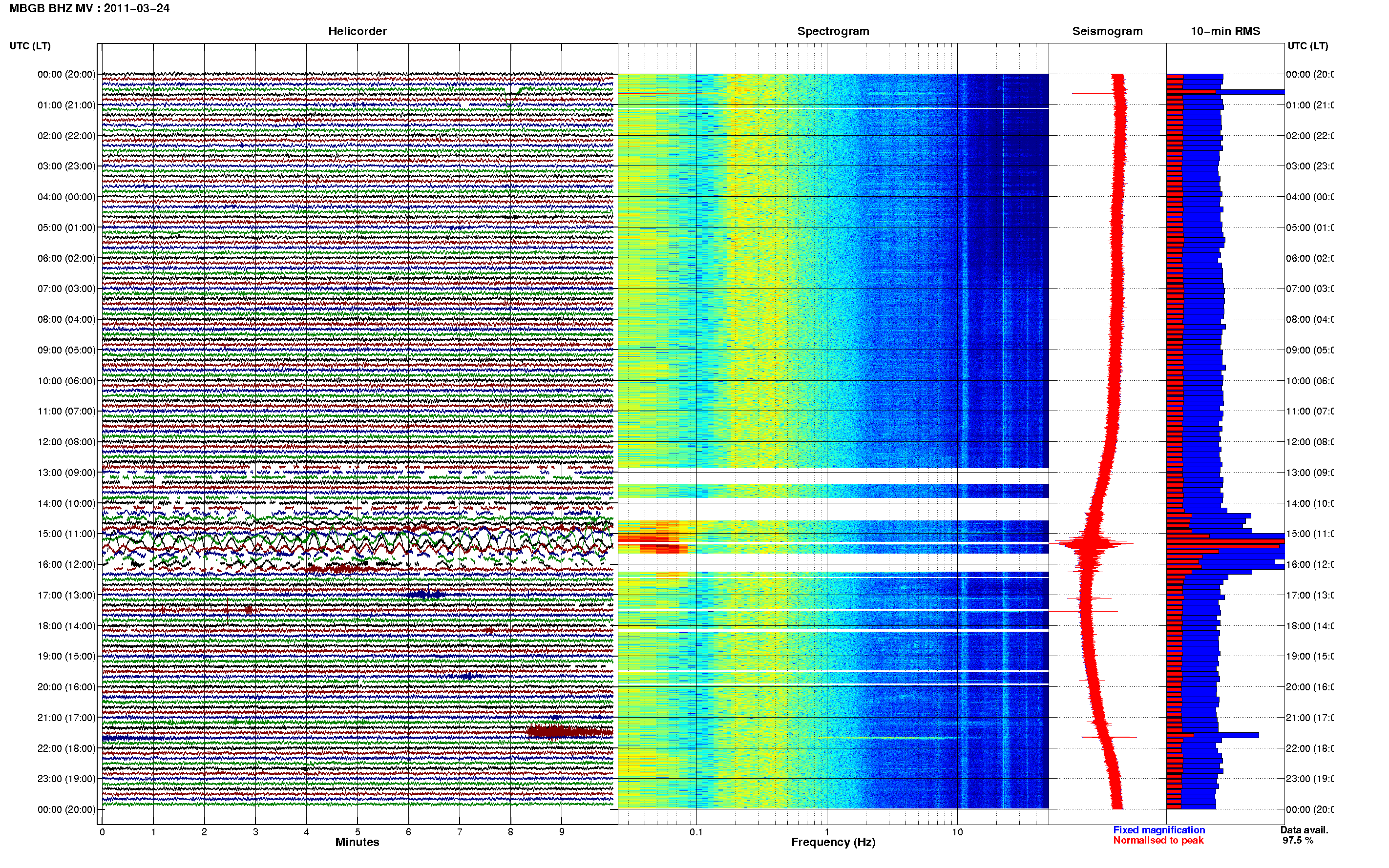Screen dimensions: 1389x868
Task: Click the left '18:00 (14:00)' time label
Action: tap(66, 626)
